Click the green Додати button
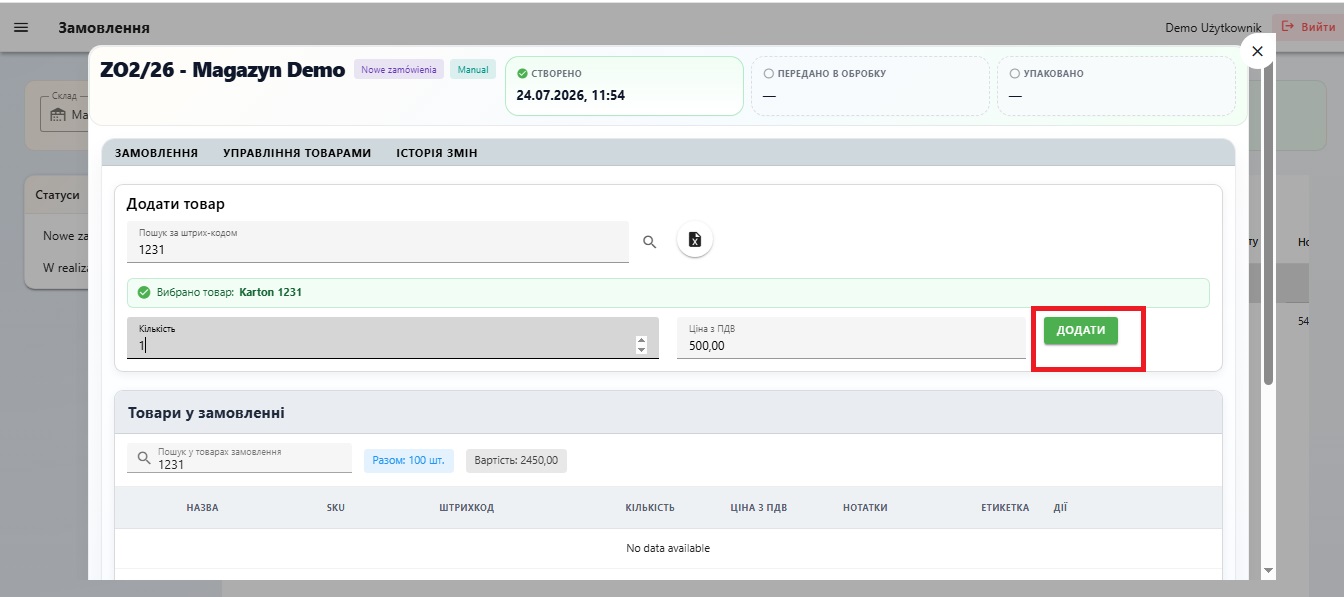Screen dimensions: 1344x597 point(1081,330)
